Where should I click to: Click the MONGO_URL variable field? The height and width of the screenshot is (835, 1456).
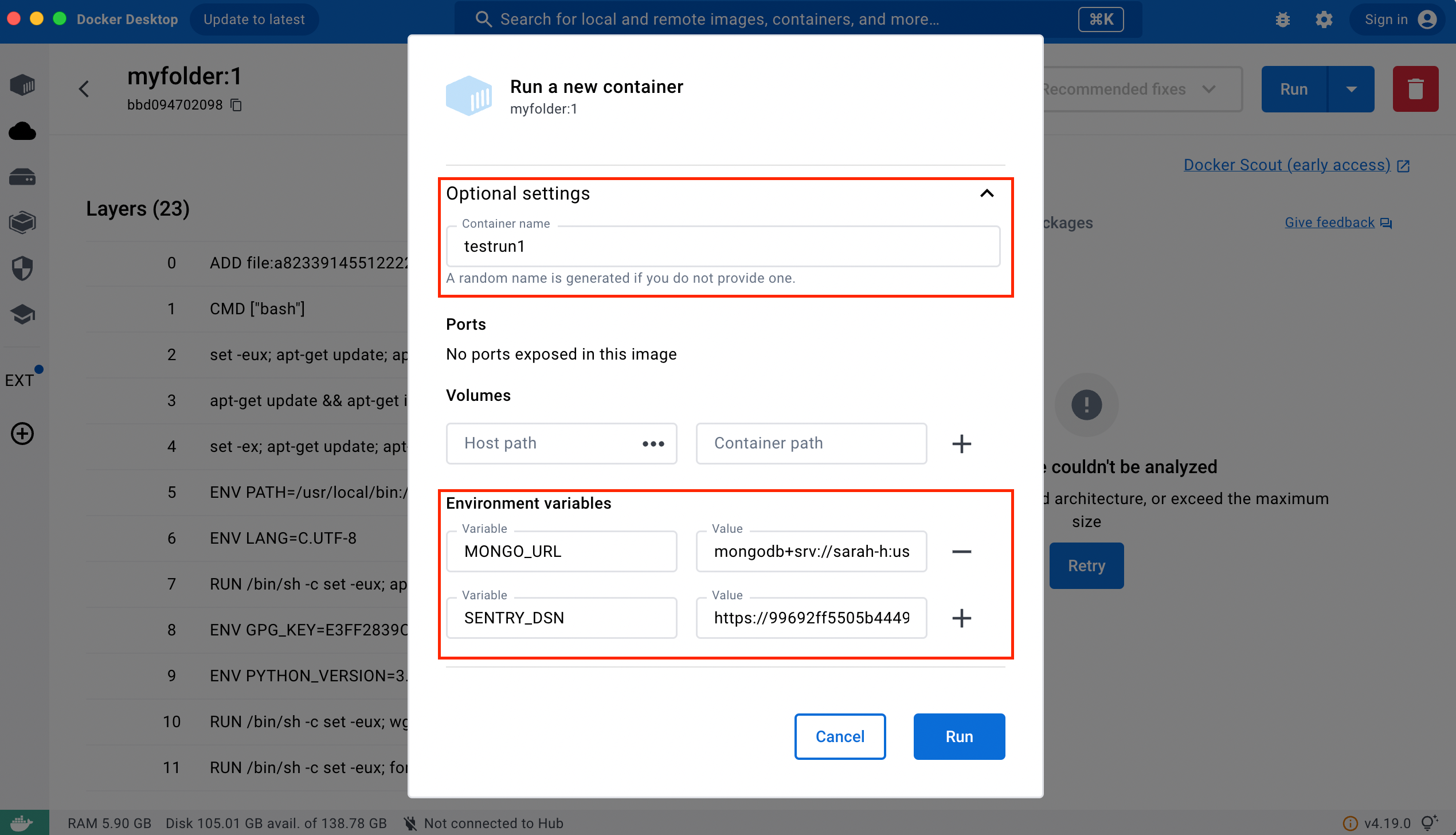pos(561,551)
